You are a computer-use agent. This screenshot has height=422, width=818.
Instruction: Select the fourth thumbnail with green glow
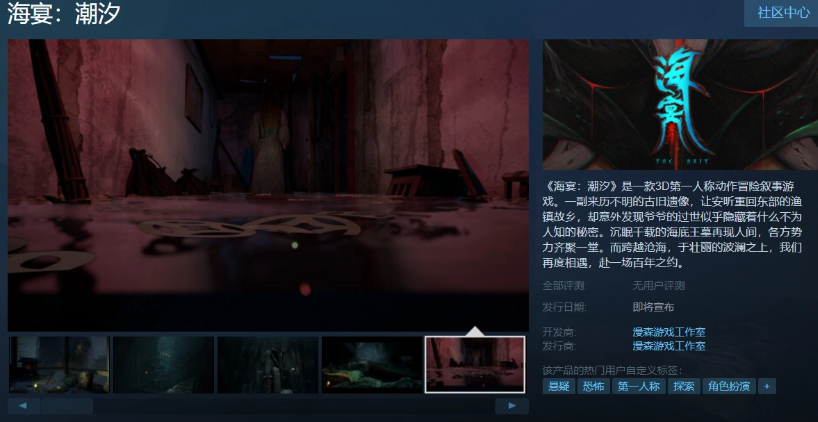372,365
